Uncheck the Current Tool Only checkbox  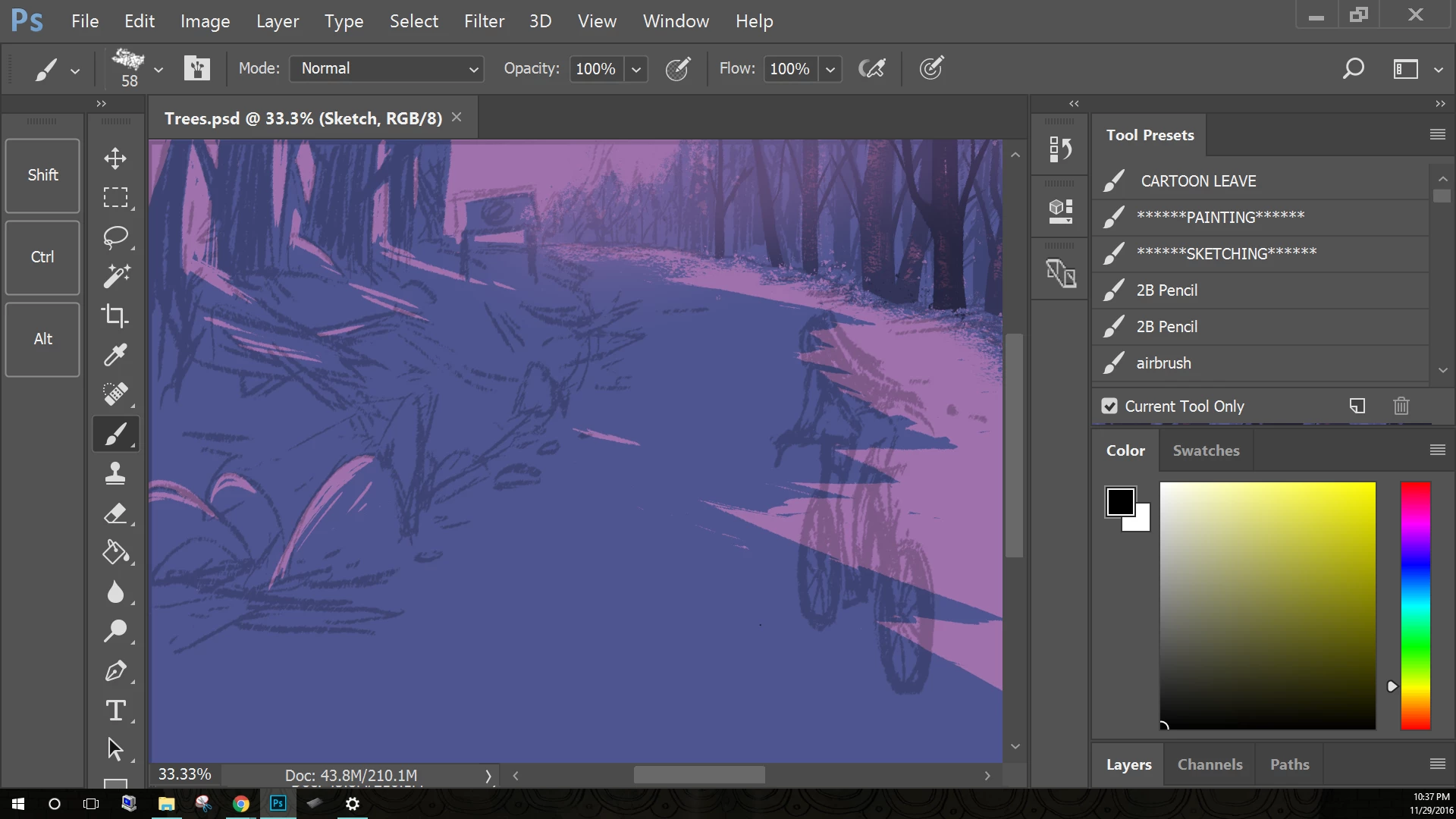click(x=1109, y=406)
